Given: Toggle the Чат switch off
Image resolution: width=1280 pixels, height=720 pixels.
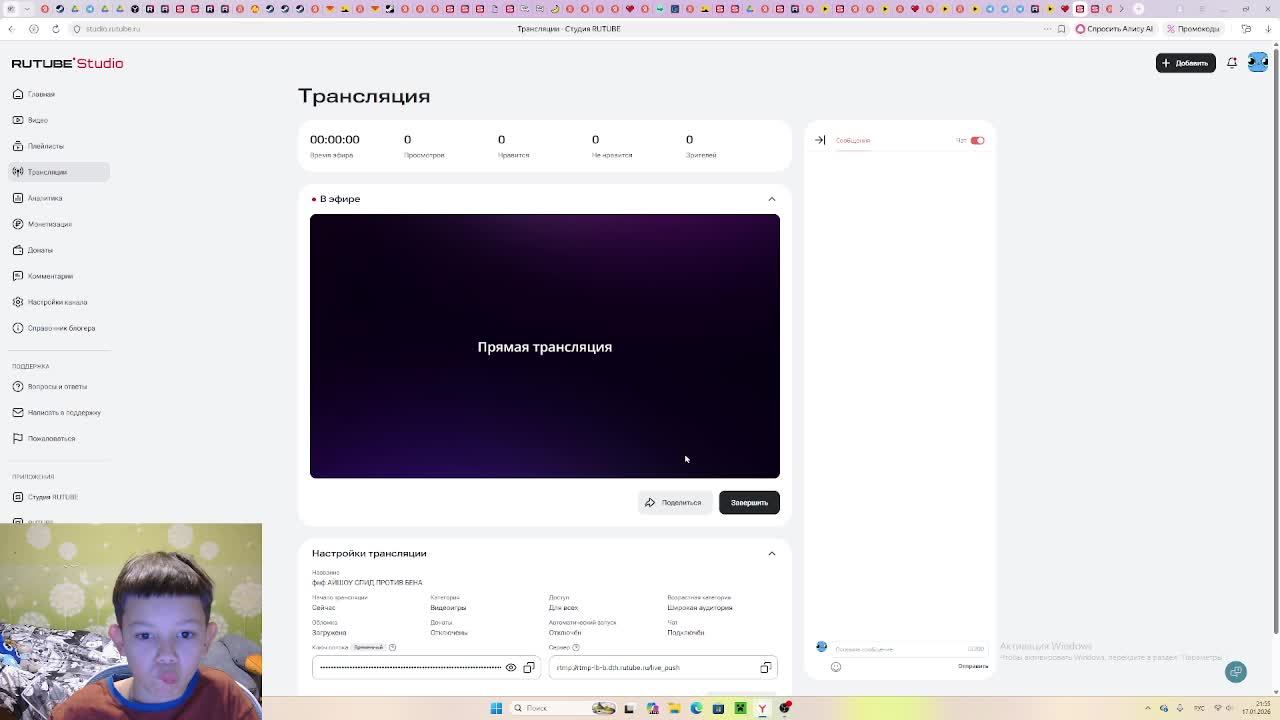Looking at the screenshot, I should pos(977,141).
